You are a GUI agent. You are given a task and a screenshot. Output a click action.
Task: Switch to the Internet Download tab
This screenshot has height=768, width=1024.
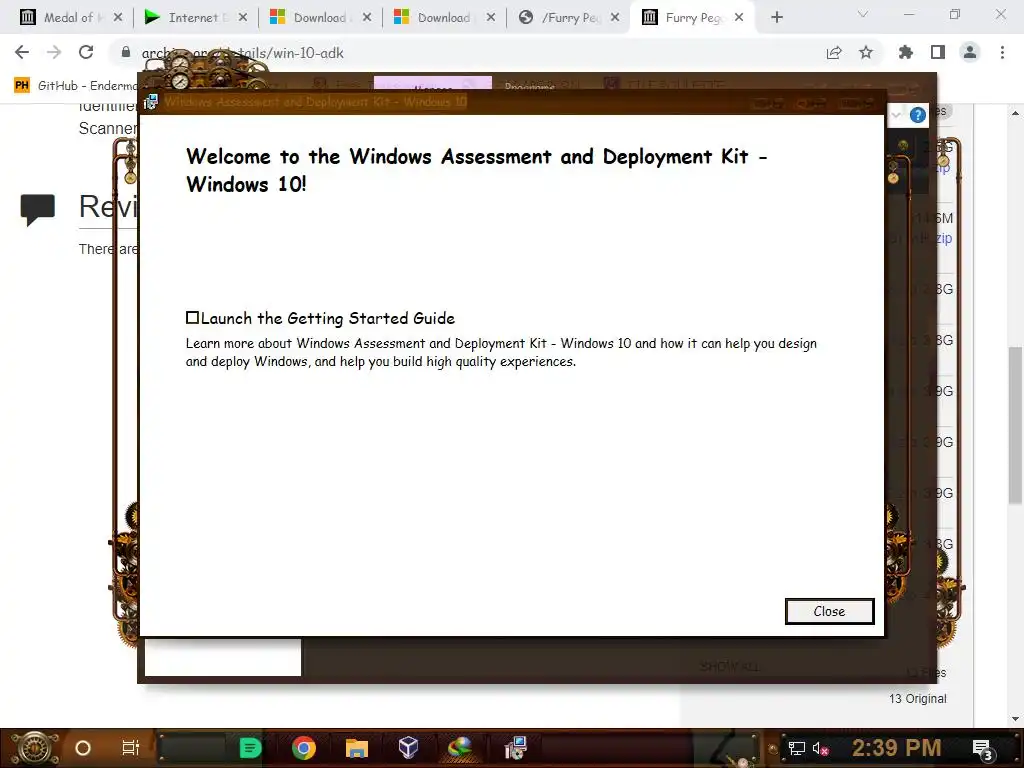(196, 18)
